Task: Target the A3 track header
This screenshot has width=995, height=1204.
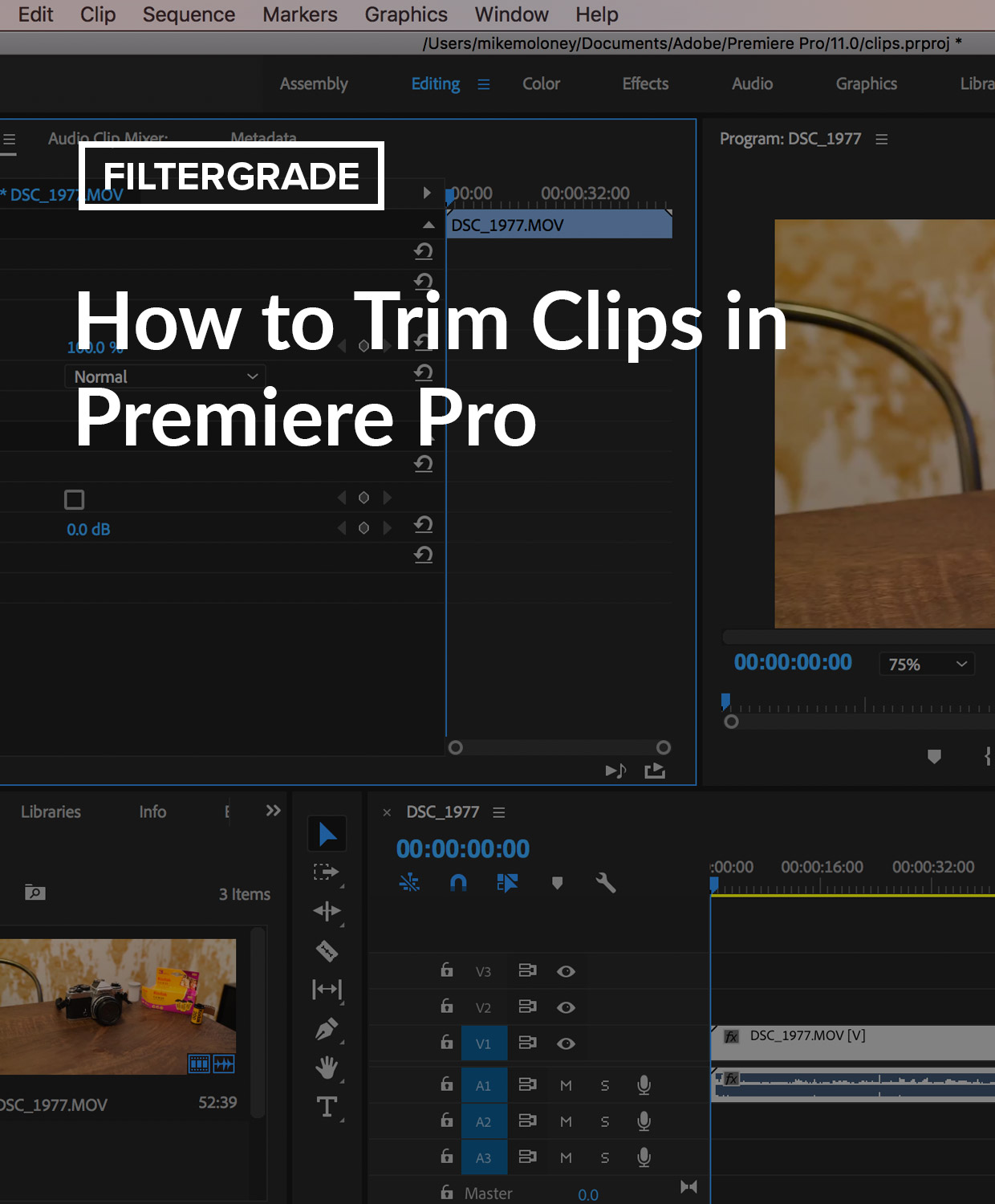Action: [484, 1157]
